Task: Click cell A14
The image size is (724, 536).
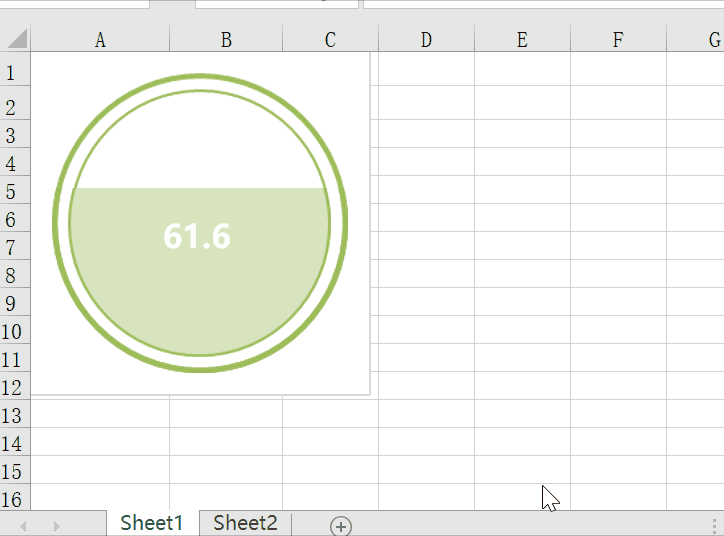Action: coord(100,442)
